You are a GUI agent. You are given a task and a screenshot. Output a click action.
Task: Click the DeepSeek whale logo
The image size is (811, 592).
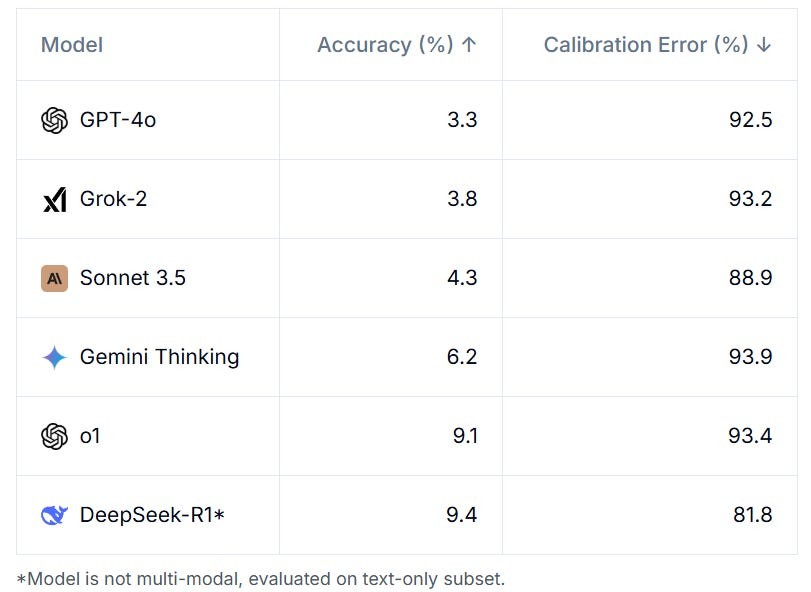54,515
